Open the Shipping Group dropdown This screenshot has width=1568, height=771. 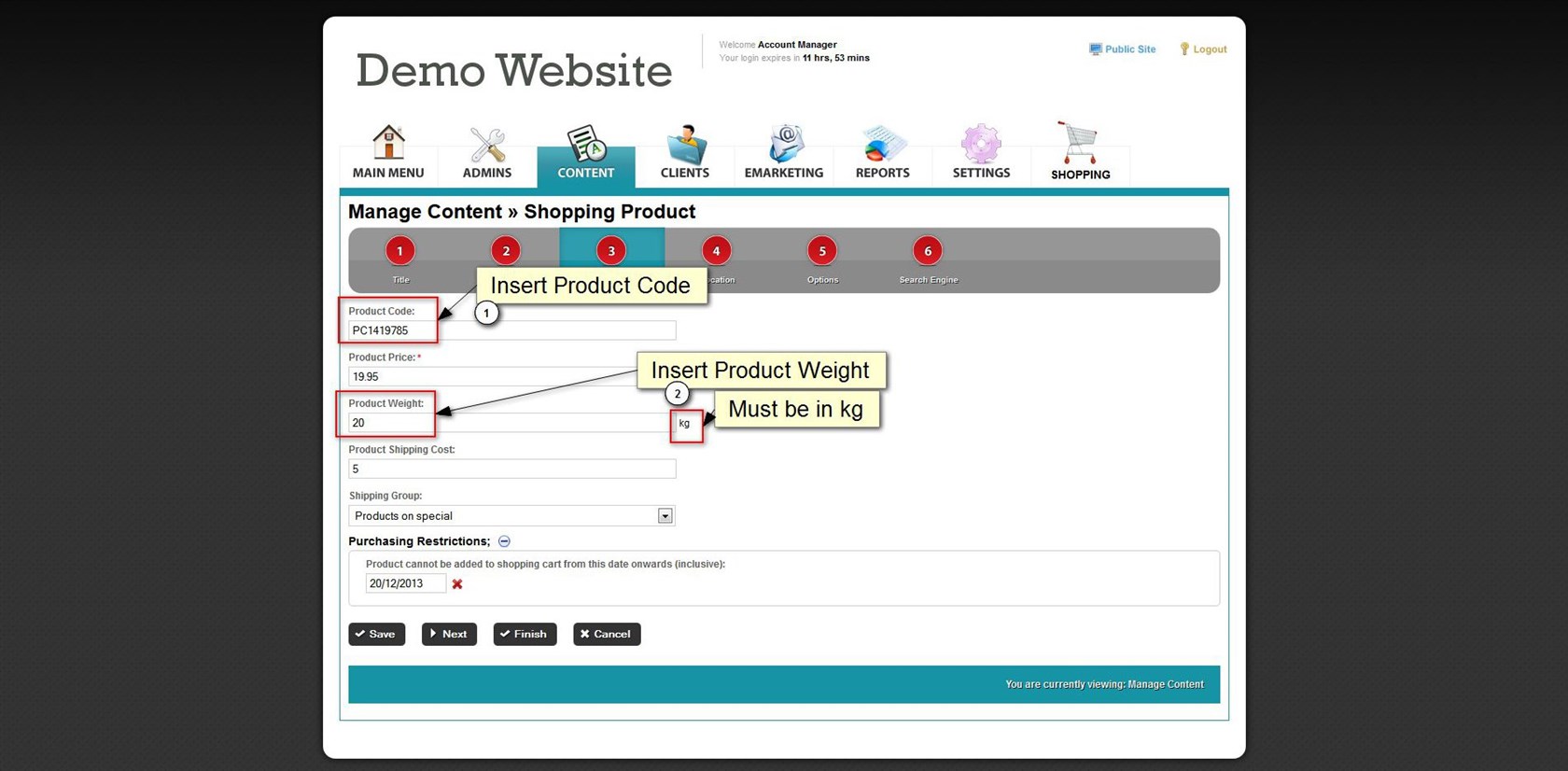coord(665,516)
